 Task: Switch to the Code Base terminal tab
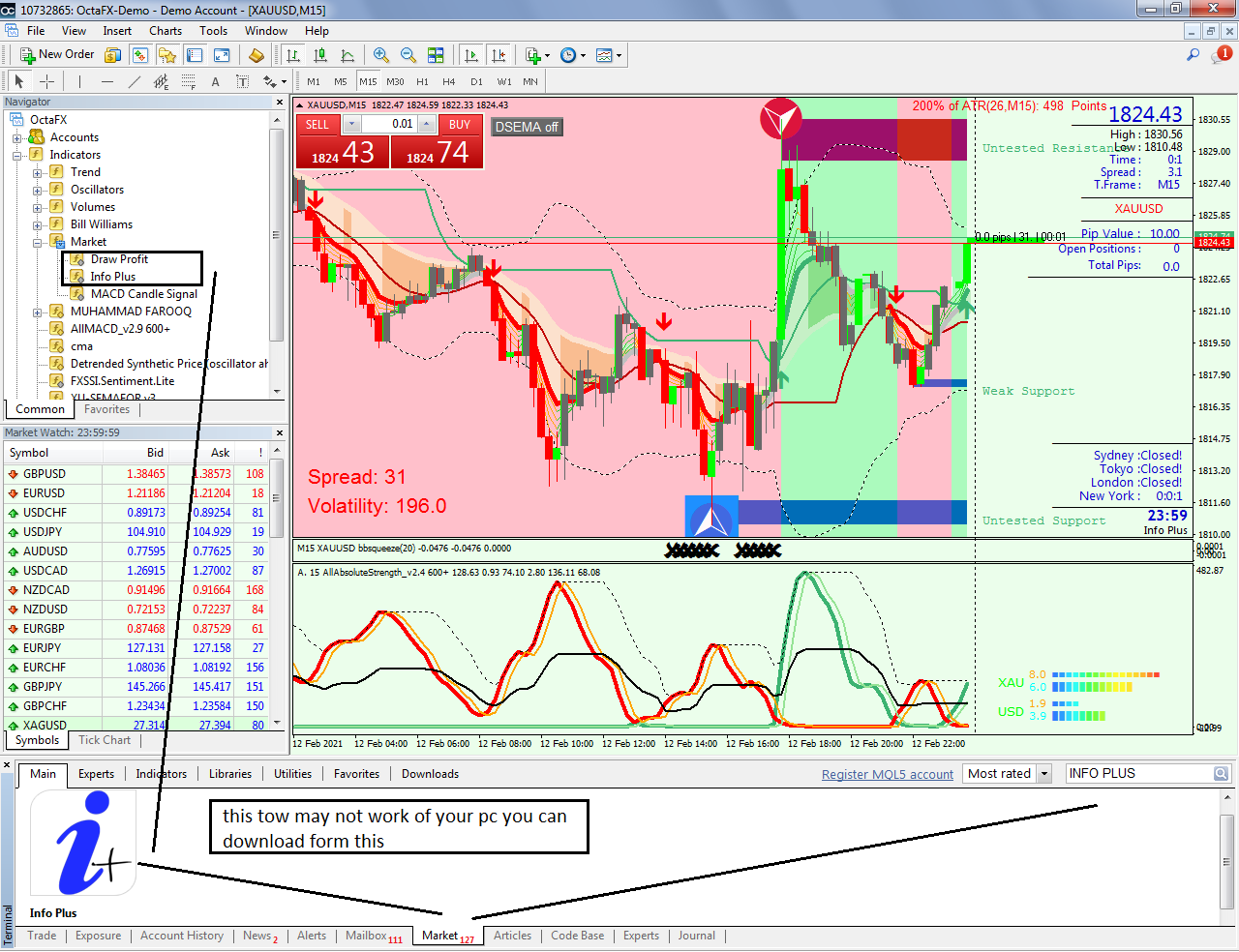coord(577,936)
